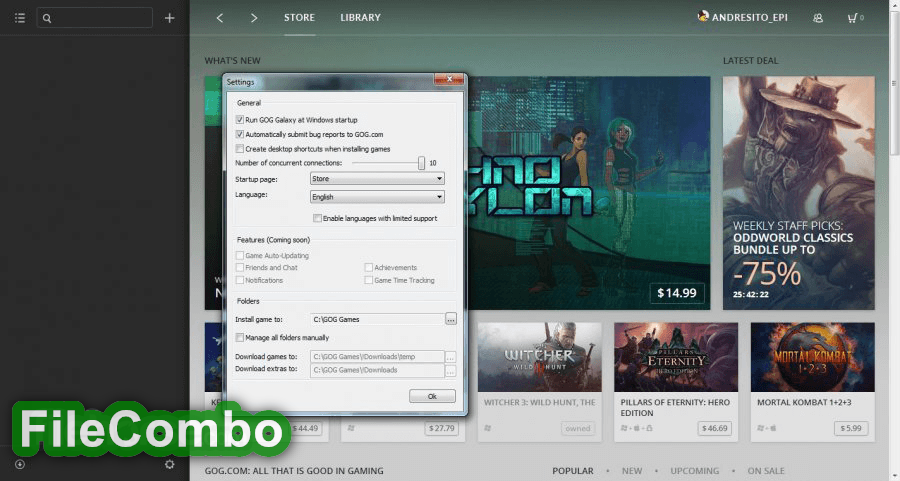Tick Game Time Tracking checkbox
The height and width of the screenshot is (481, 900).
(368, 280)
